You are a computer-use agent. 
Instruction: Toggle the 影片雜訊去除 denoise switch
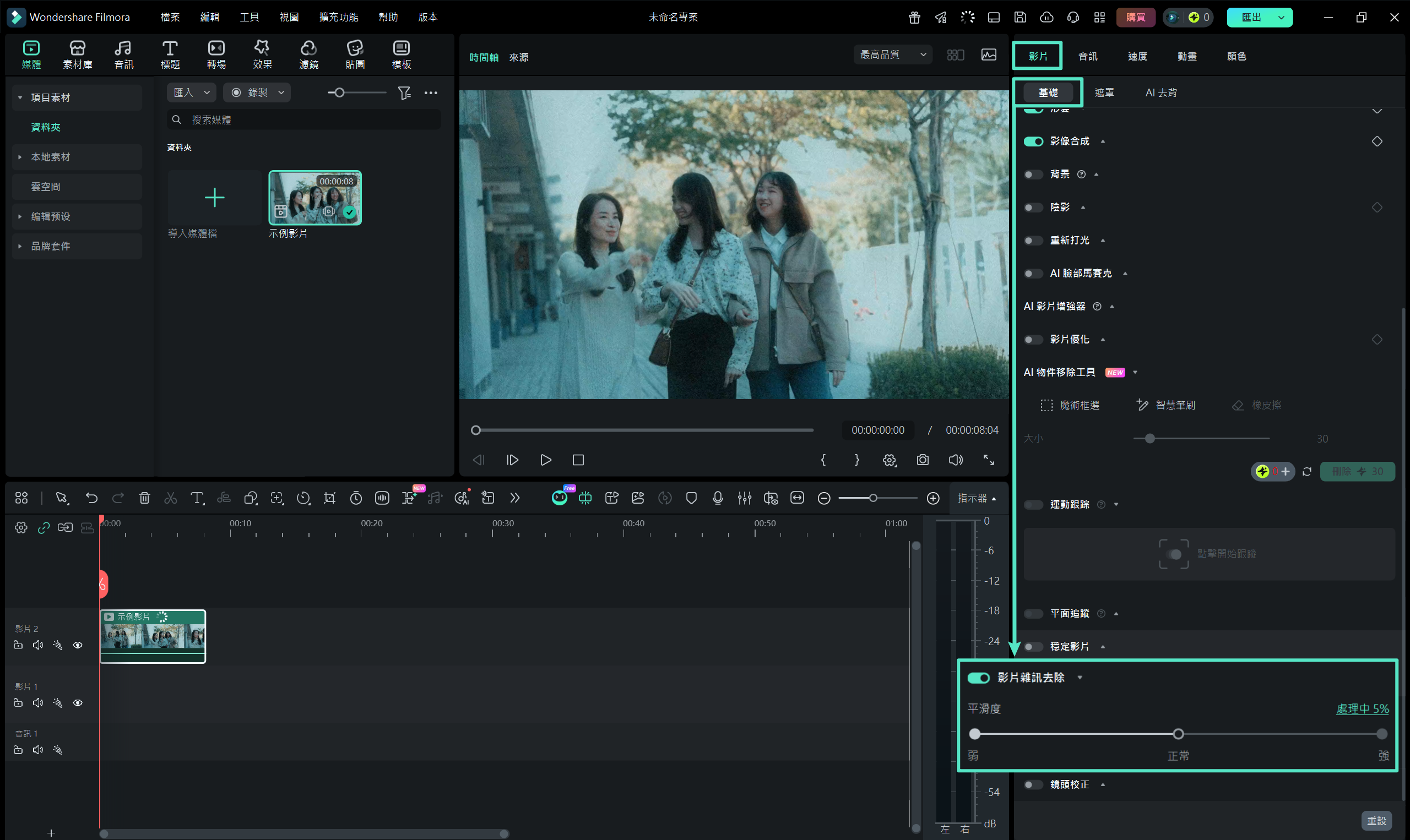[x=978, y=678]
